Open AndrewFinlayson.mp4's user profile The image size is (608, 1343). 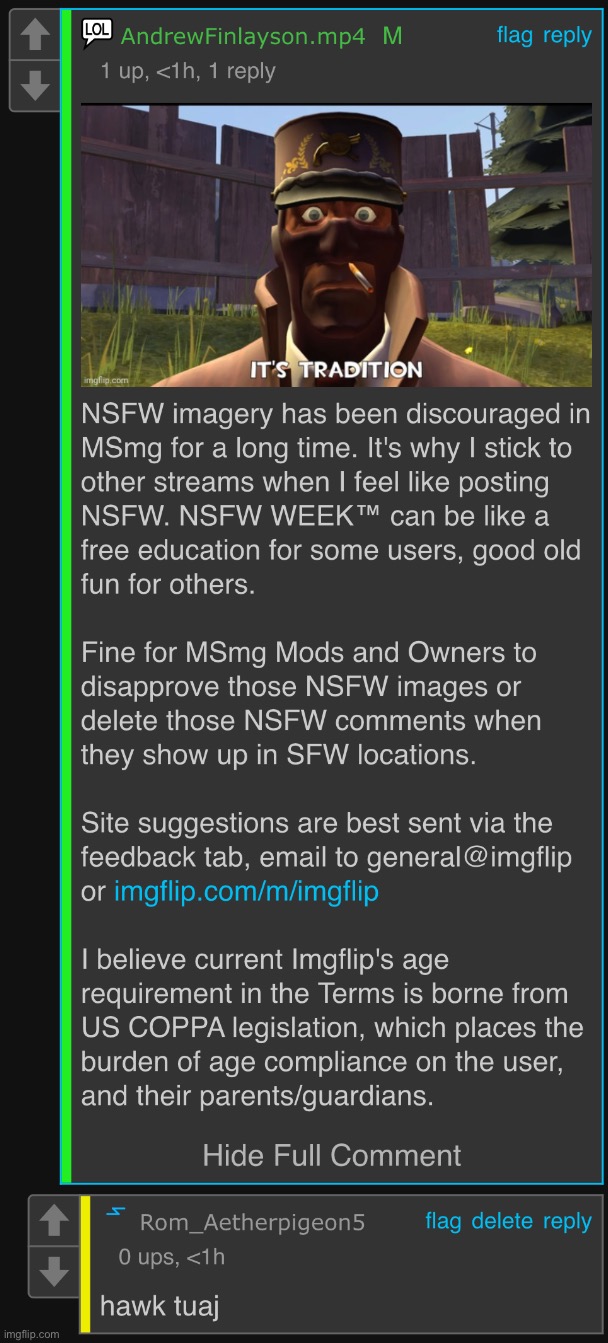pos(243,37)
